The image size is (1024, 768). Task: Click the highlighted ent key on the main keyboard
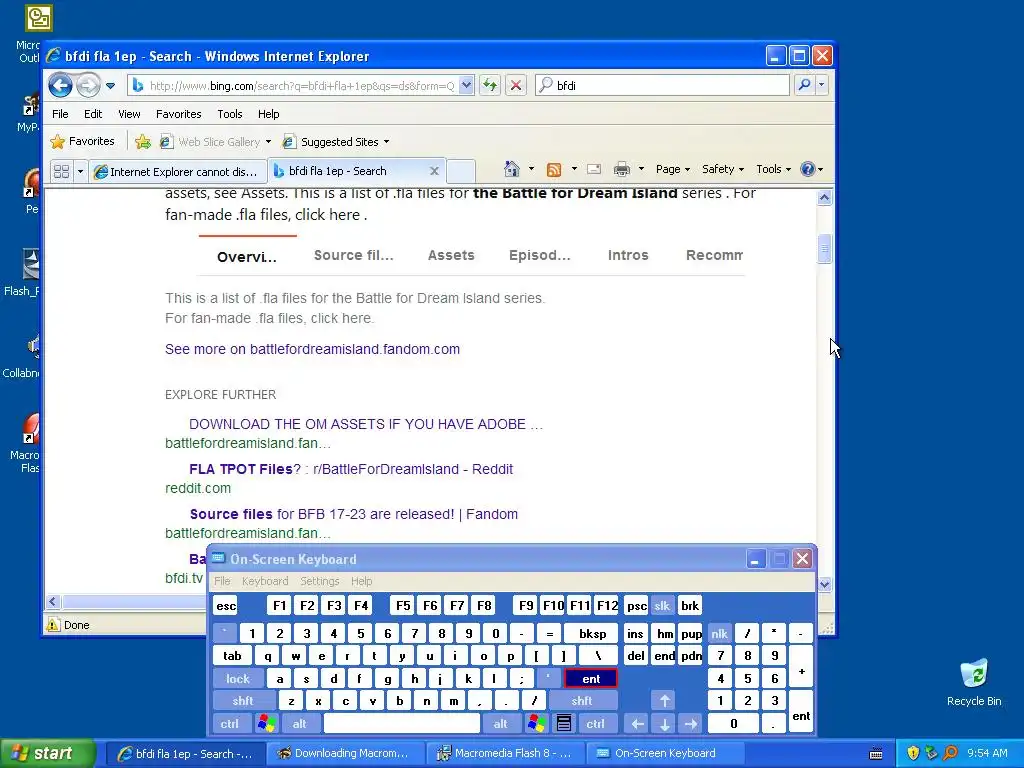click(x=591, y=679)
